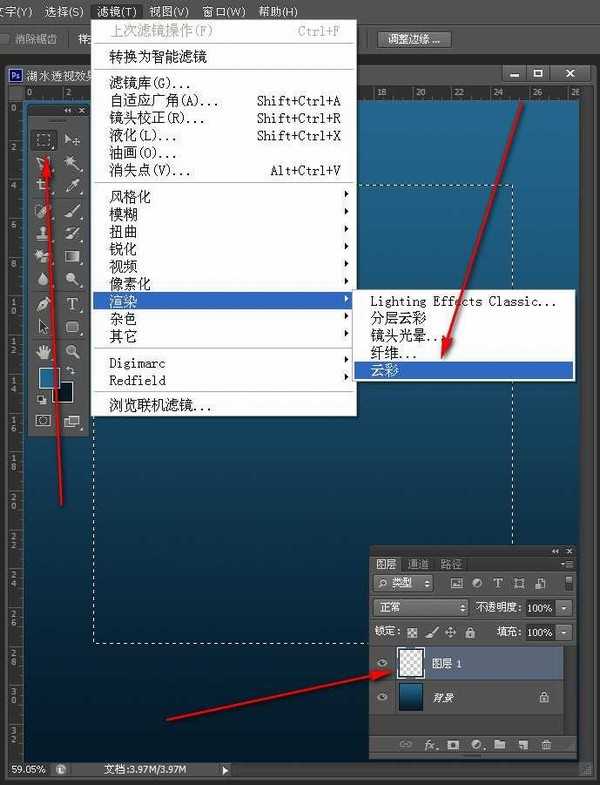Open the layers panel flyout menu
600x785 pixels.
coord(567,564)
